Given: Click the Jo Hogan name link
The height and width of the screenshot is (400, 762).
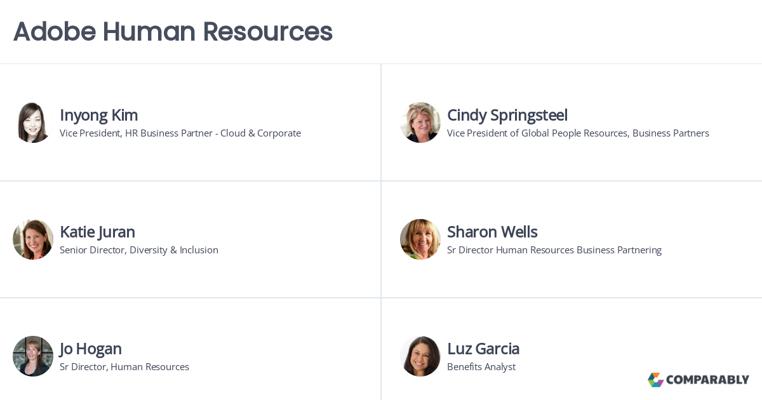Looking at the screenshot, I should (90, 349).
